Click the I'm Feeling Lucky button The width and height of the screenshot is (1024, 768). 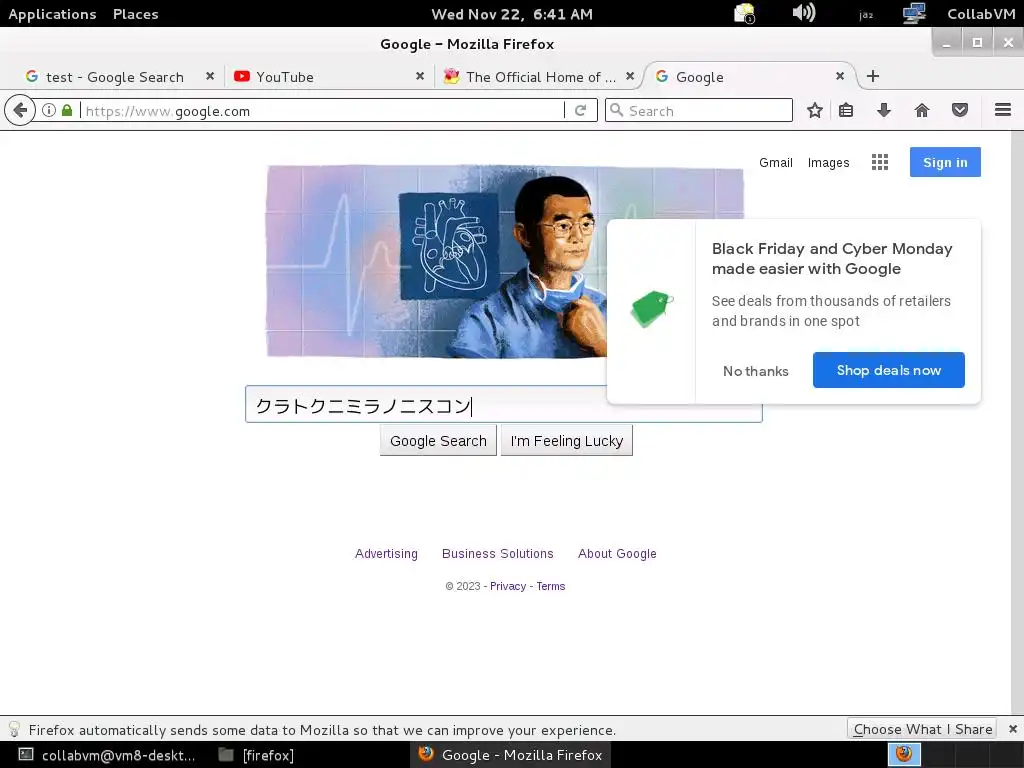point(567,441)
